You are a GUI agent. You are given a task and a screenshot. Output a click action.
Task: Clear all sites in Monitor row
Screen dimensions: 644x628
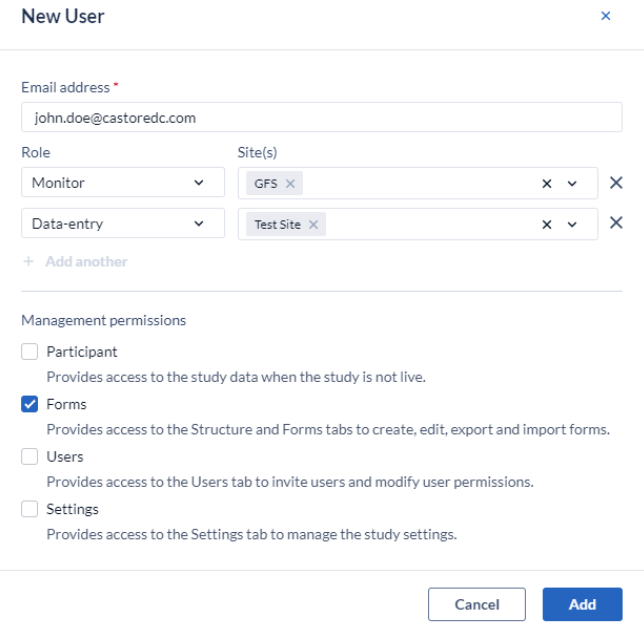547,183
